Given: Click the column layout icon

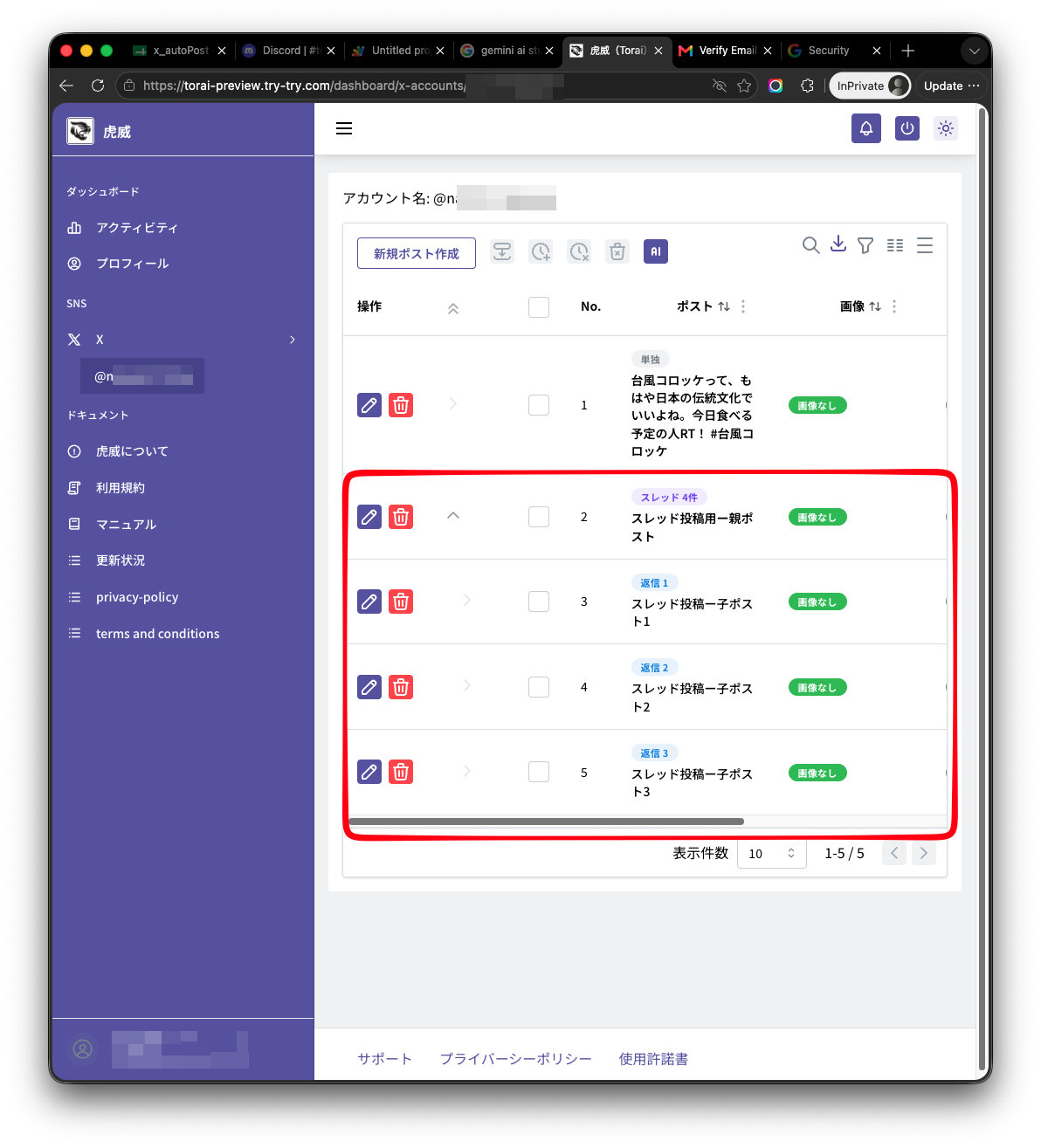Looking at the screenshot, I should click(895, 245).
